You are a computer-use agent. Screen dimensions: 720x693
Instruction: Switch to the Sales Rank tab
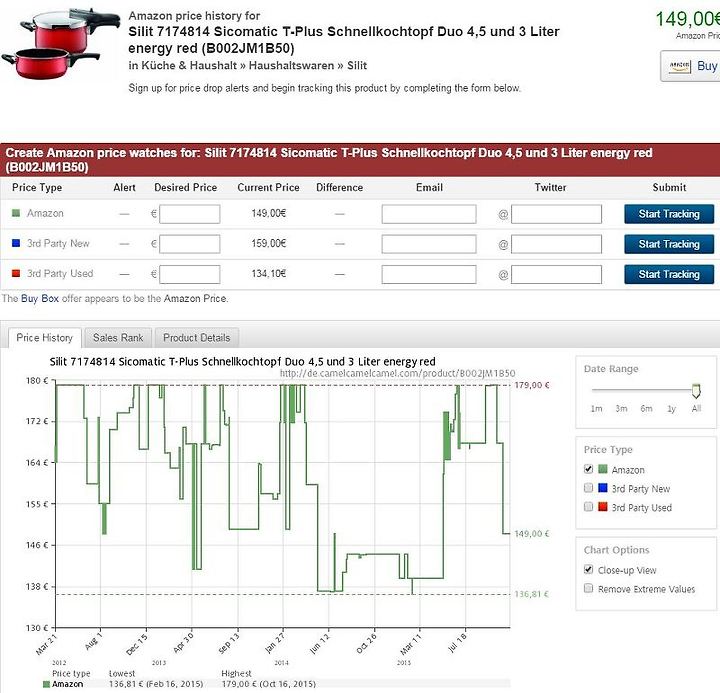click(x=118, y=338)
